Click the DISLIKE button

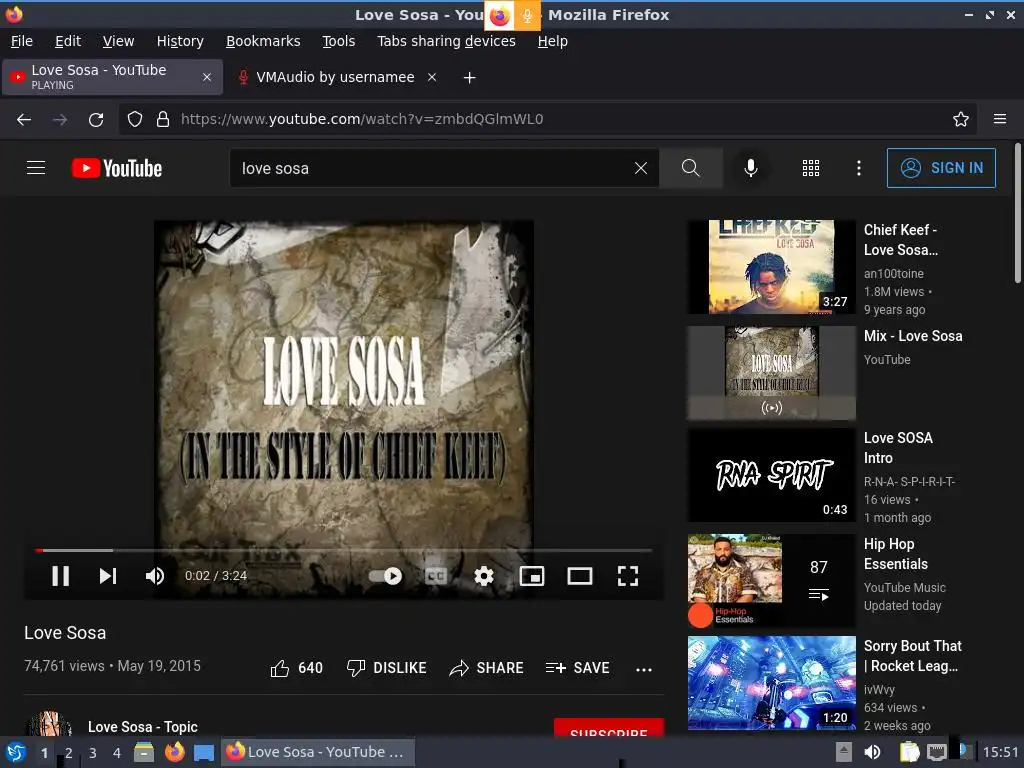pyautogui.click(x=387, y=668)
